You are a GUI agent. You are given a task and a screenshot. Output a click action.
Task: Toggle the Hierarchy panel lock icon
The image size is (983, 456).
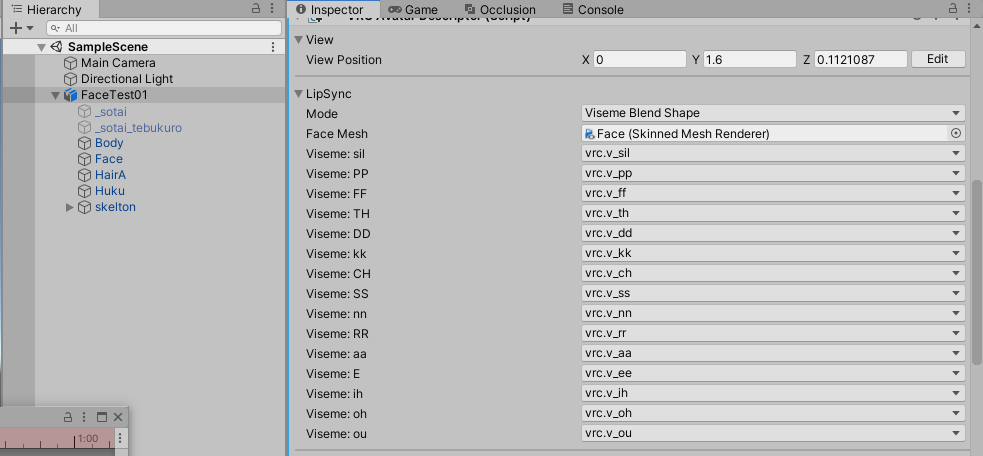(x=256, y=9)
